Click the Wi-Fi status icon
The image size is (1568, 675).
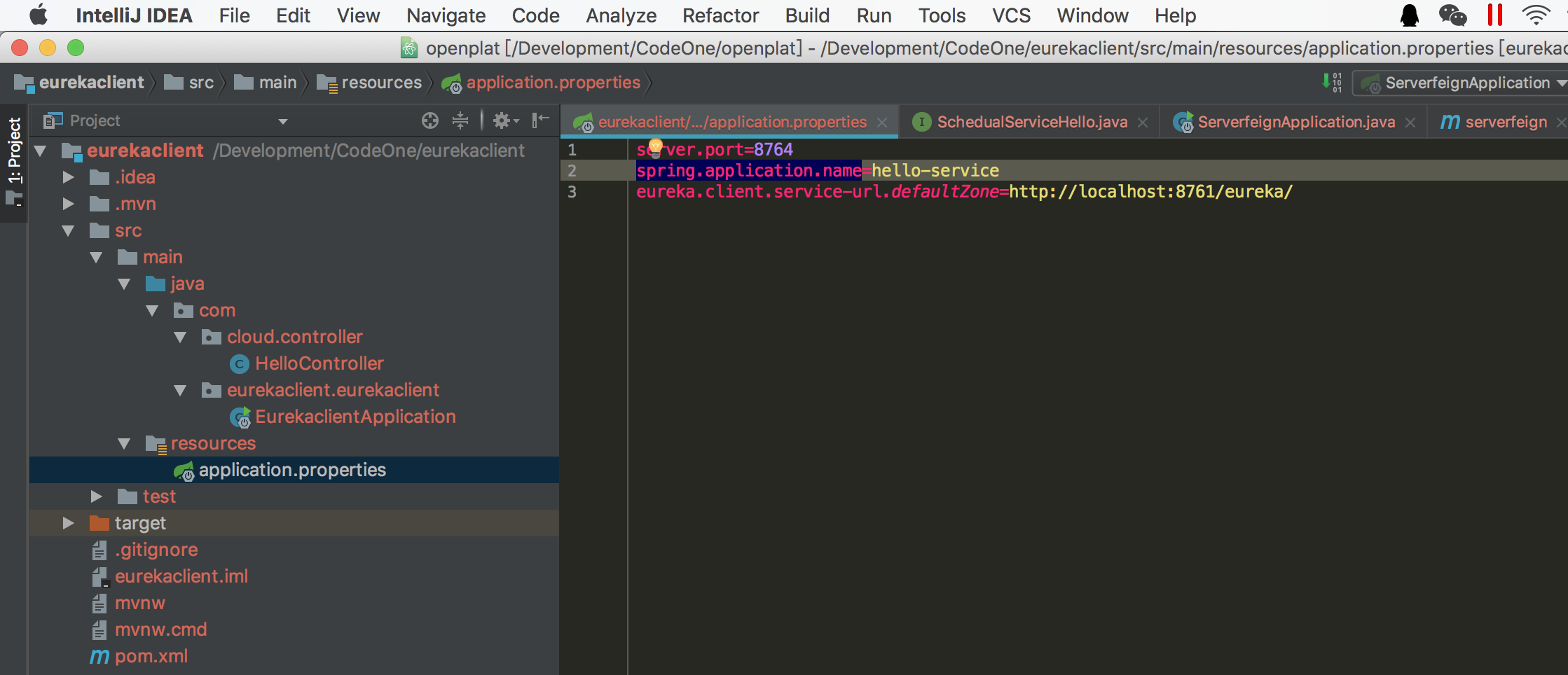tap(1536, 15)
